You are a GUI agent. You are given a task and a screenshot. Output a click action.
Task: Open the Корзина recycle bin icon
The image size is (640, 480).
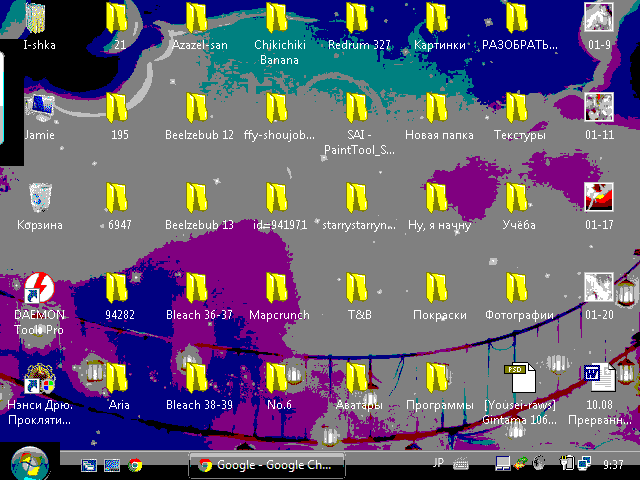39,199
